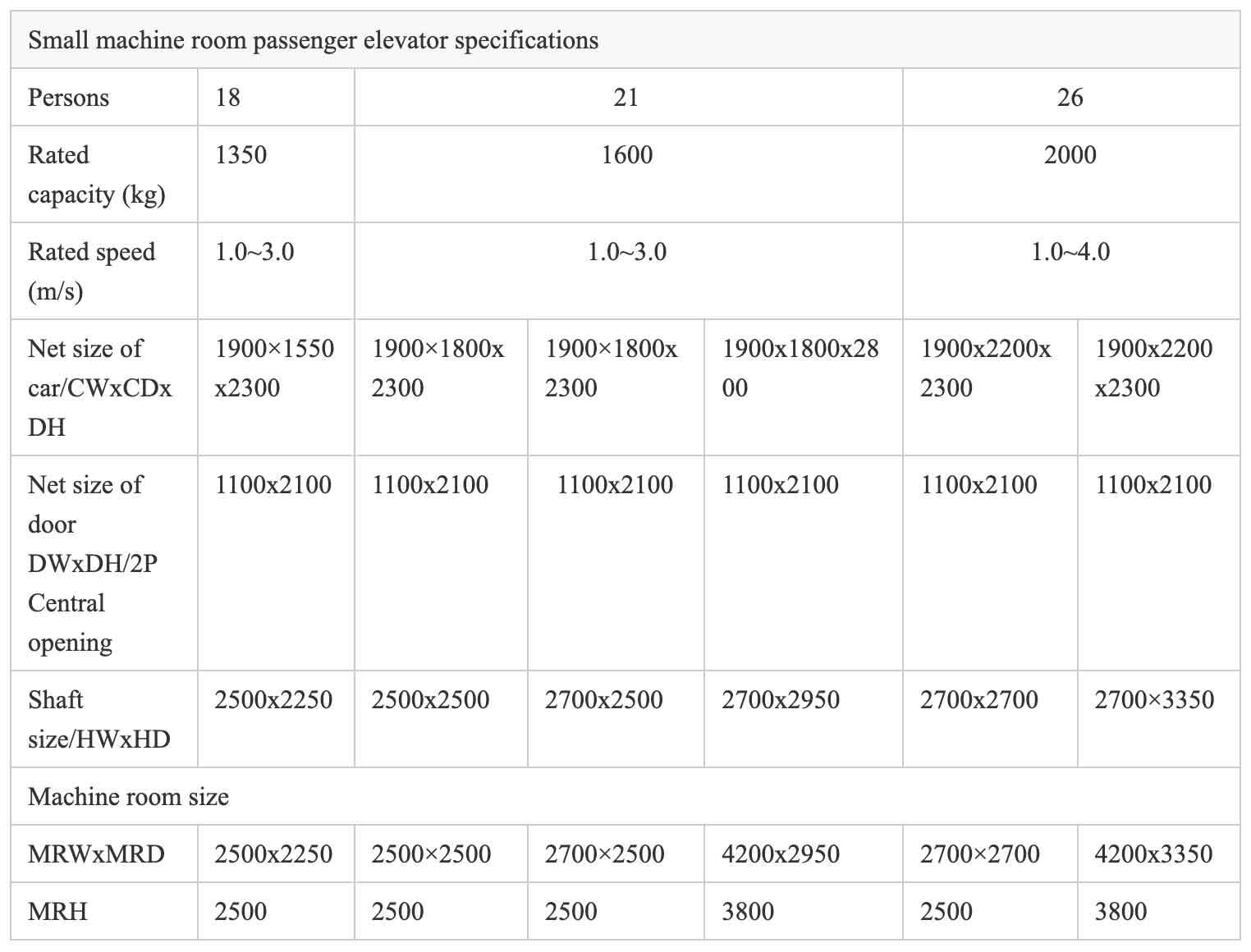Click the rated speed cell '1.0~4.0'
Viewport: 1251px width, 952px height.
pos(1071,271)
